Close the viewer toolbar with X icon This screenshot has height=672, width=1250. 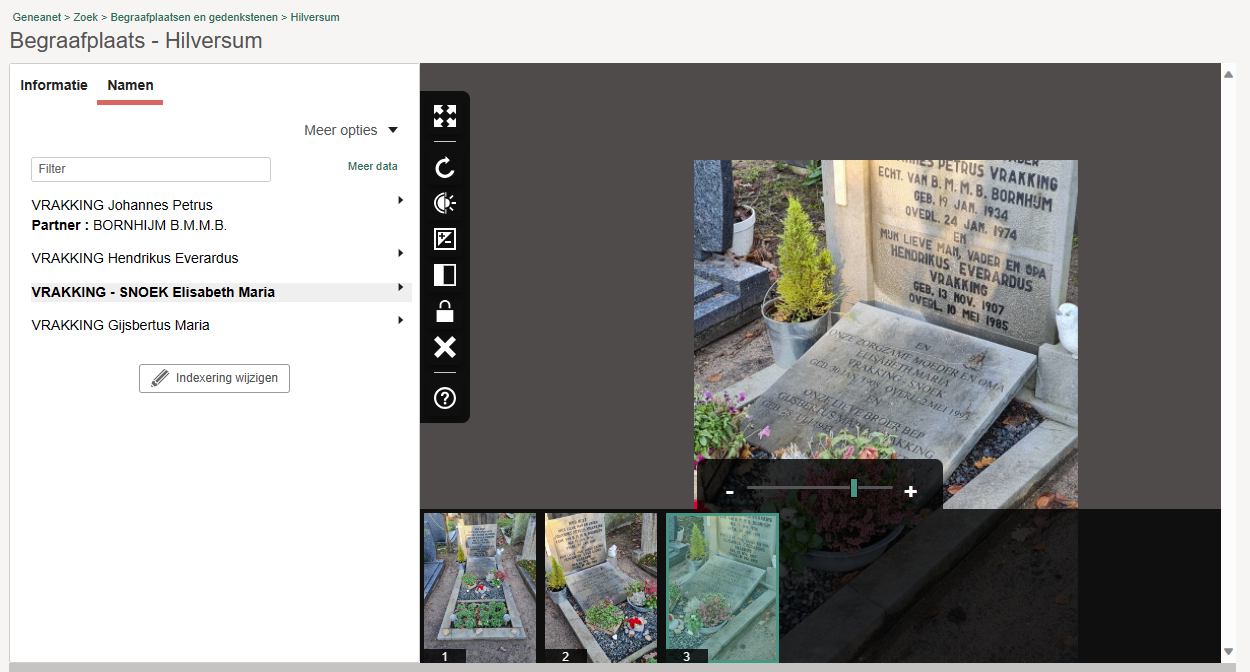point(445,347)
